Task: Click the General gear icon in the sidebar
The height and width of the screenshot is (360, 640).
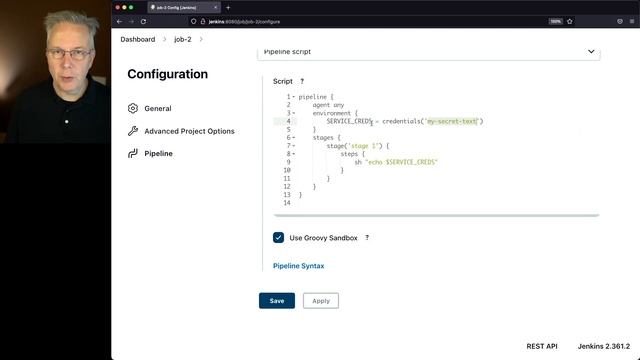Action: 133,108
